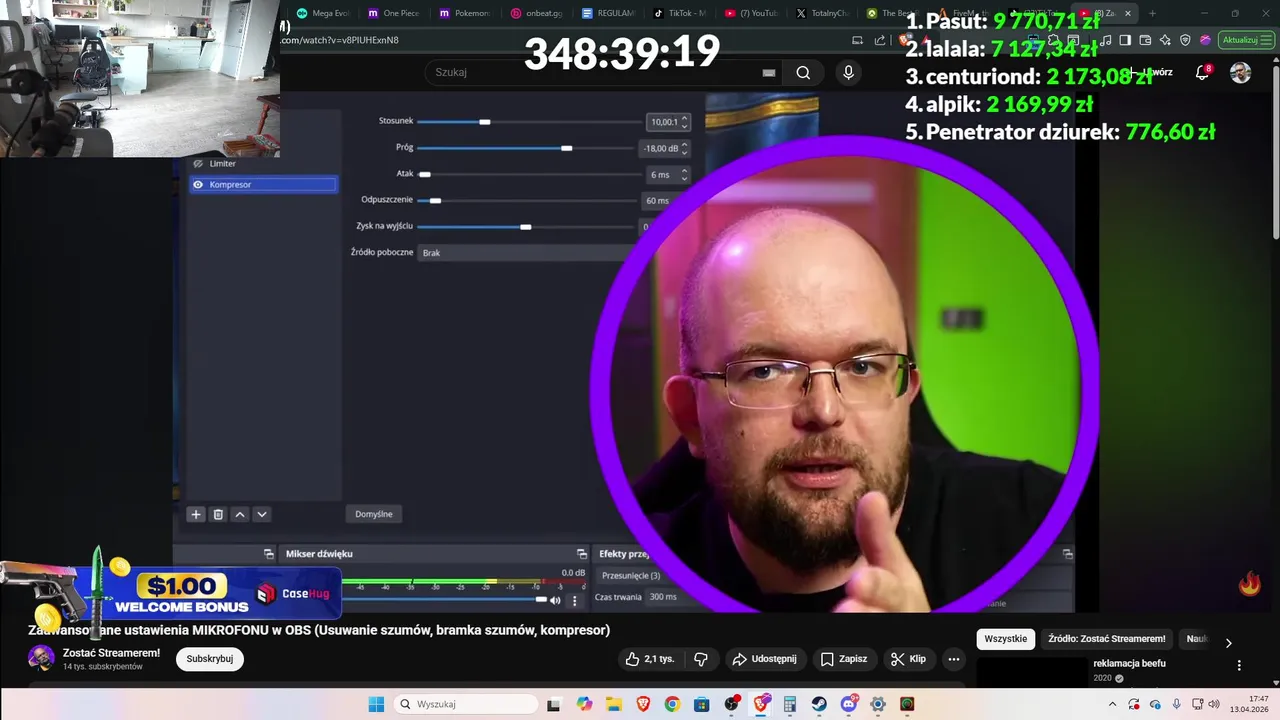
Task: Open more actions ellipsis under the video
Action: point(953,659)
